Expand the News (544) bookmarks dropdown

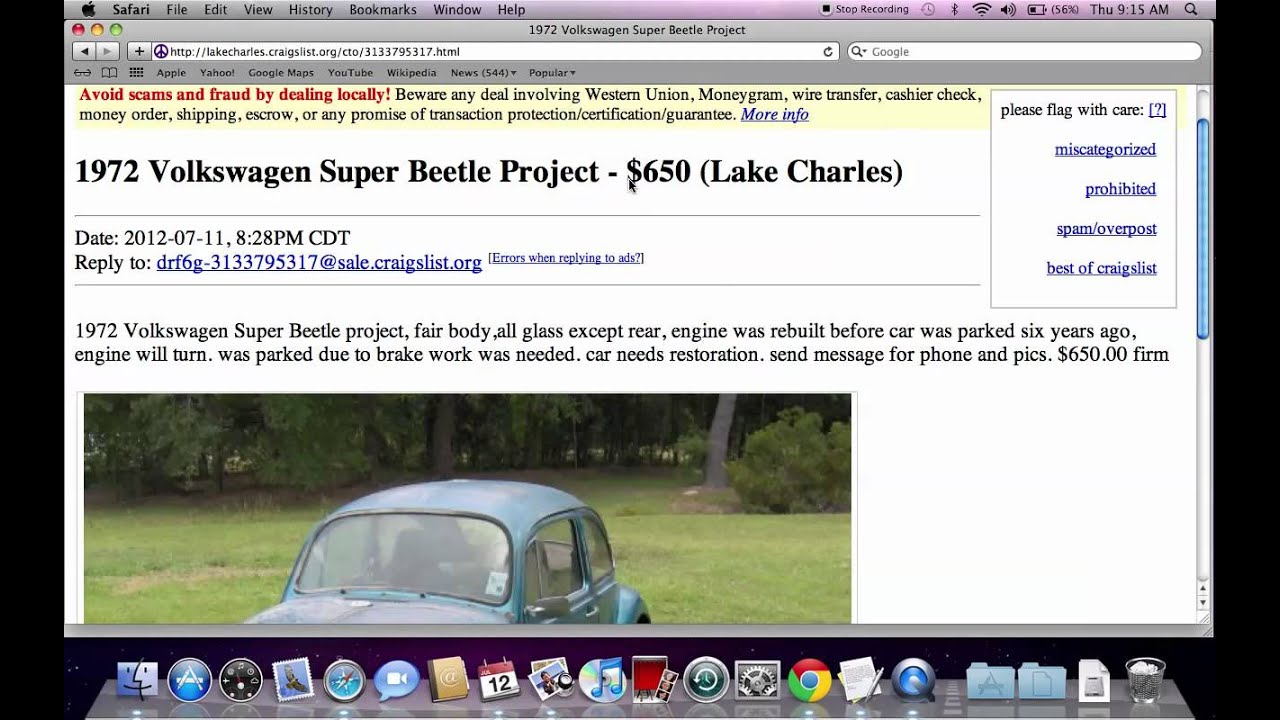pos(483,73)
